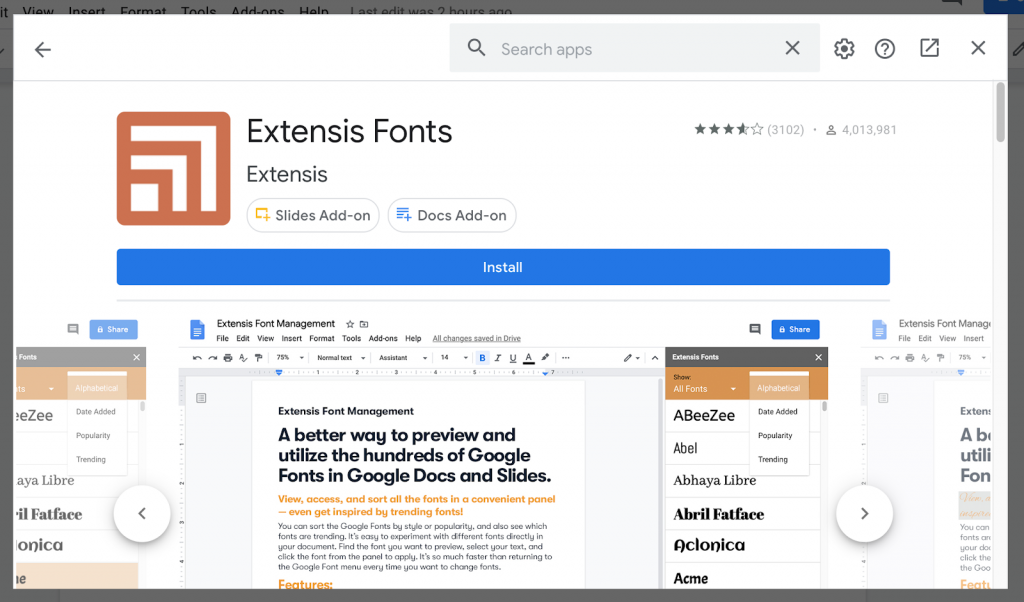The image size is (1024, 602).
Task: Close the marketplace dialog
Action: (x=978, y=48)
